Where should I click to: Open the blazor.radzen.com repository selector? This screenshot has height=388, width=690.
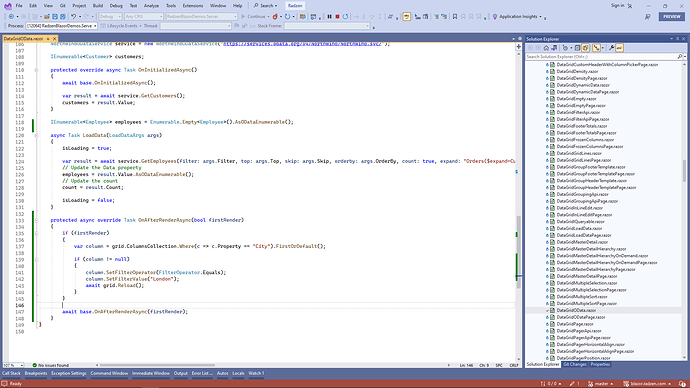coord(647,384)
